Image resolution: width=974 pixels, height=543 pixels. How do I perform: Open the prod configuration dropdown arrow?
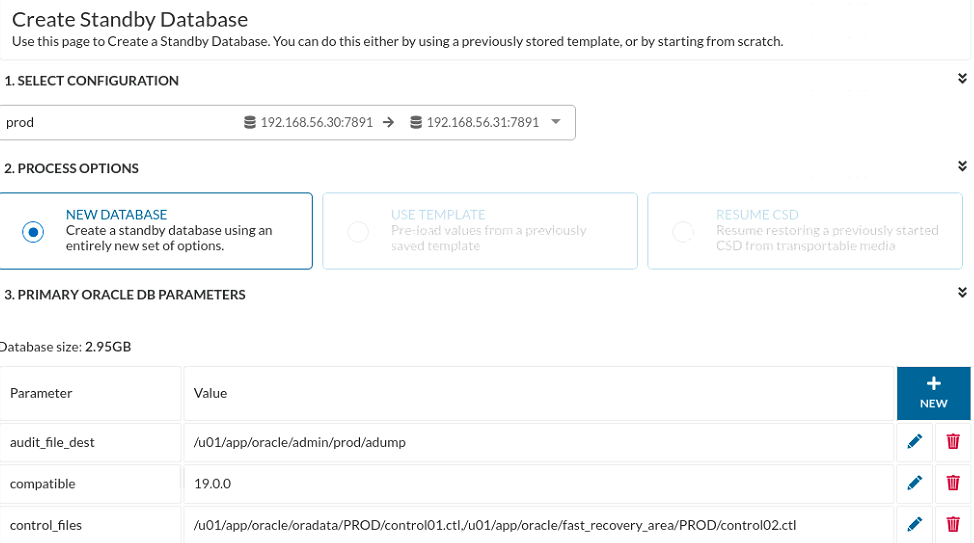coord(556,122)
